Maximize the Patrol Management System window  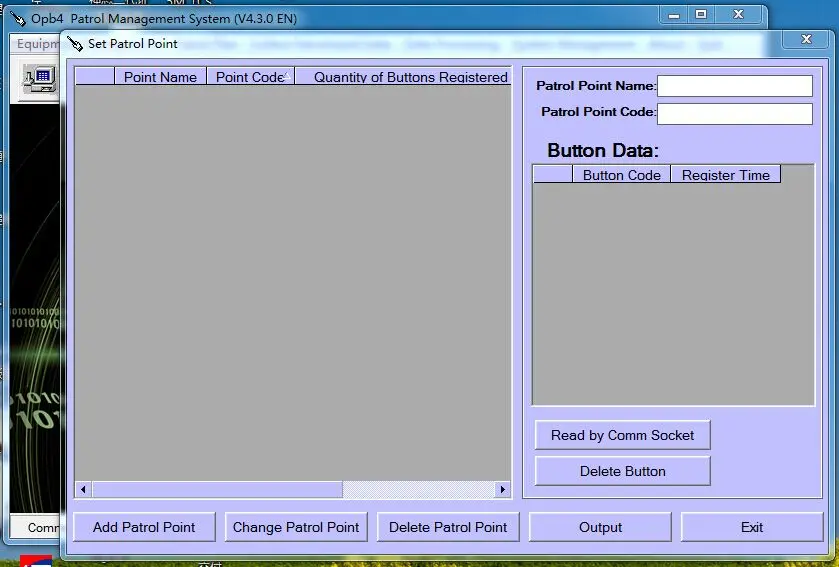(x=701, y=15)
